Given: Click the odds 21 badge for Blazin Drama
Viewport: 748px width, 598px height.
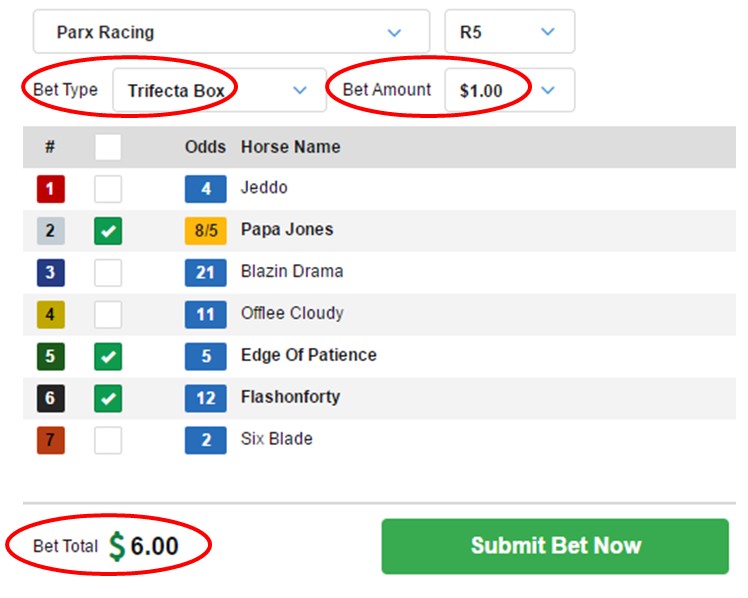Looking at the screenshot, I should (x=206, y=272).
